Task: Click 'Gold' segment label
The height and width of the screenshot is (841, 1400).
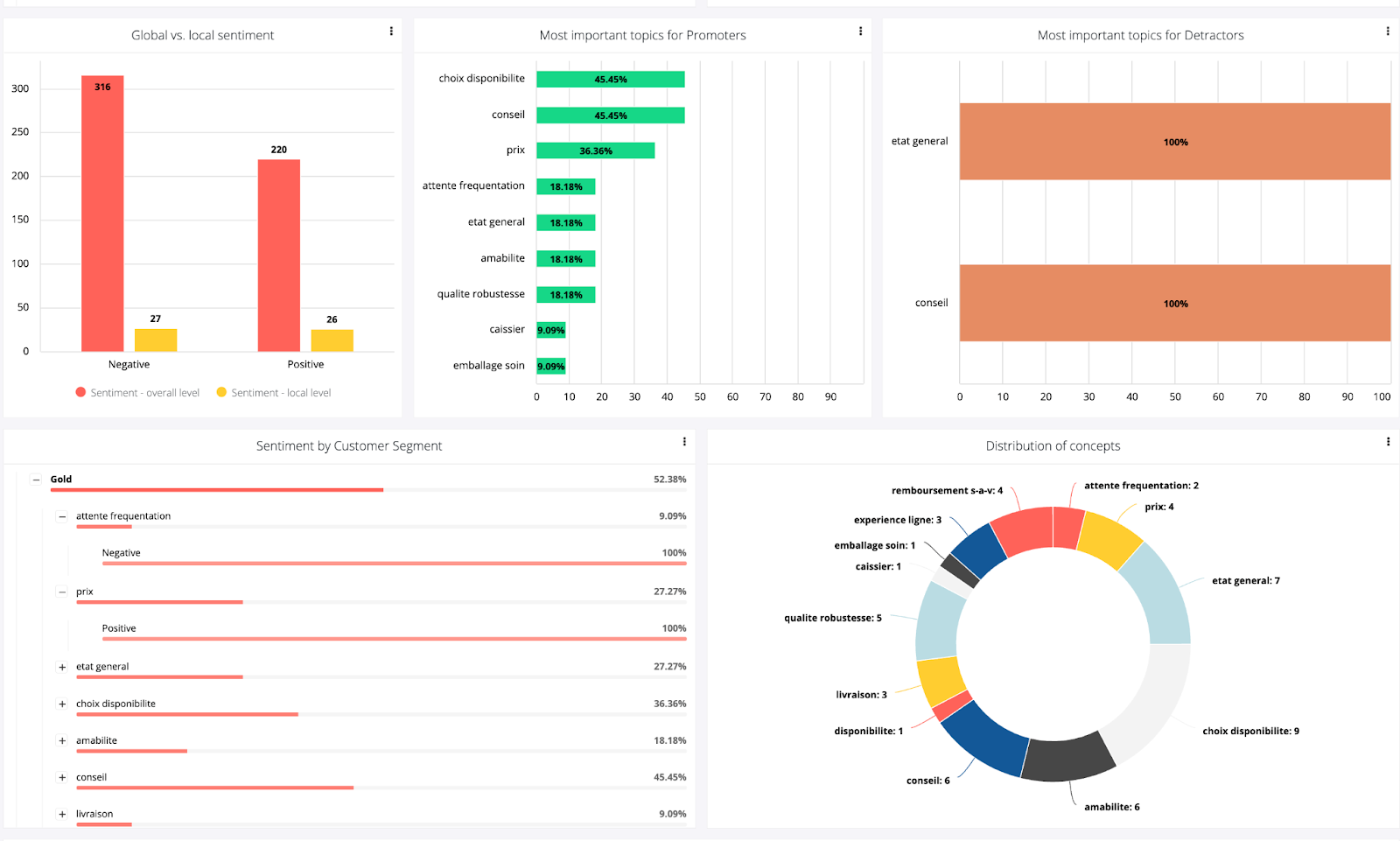Action: [61, 480]
